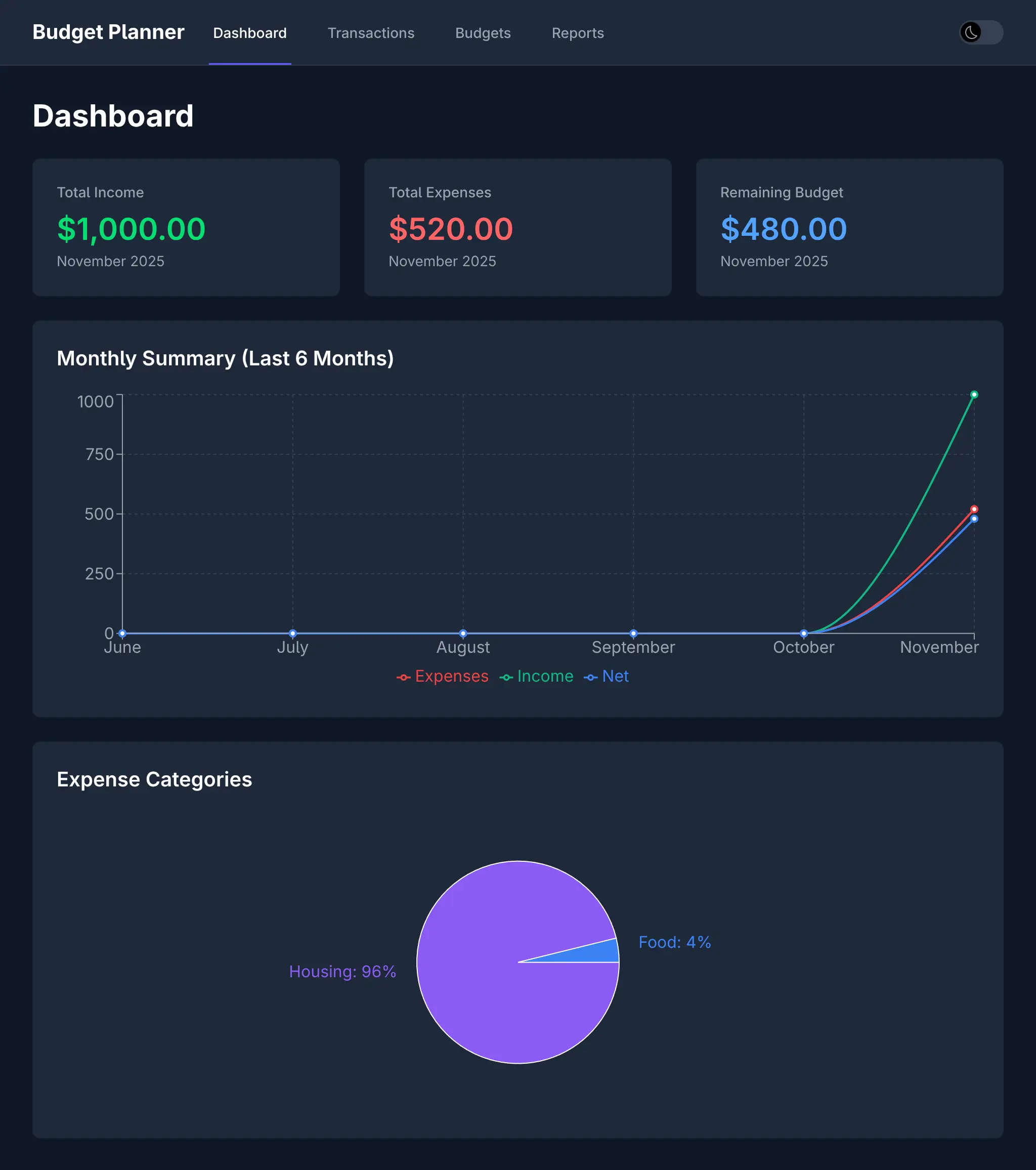Select the Reports tab
1036x1170 pixels.
[x=577, y=33]
